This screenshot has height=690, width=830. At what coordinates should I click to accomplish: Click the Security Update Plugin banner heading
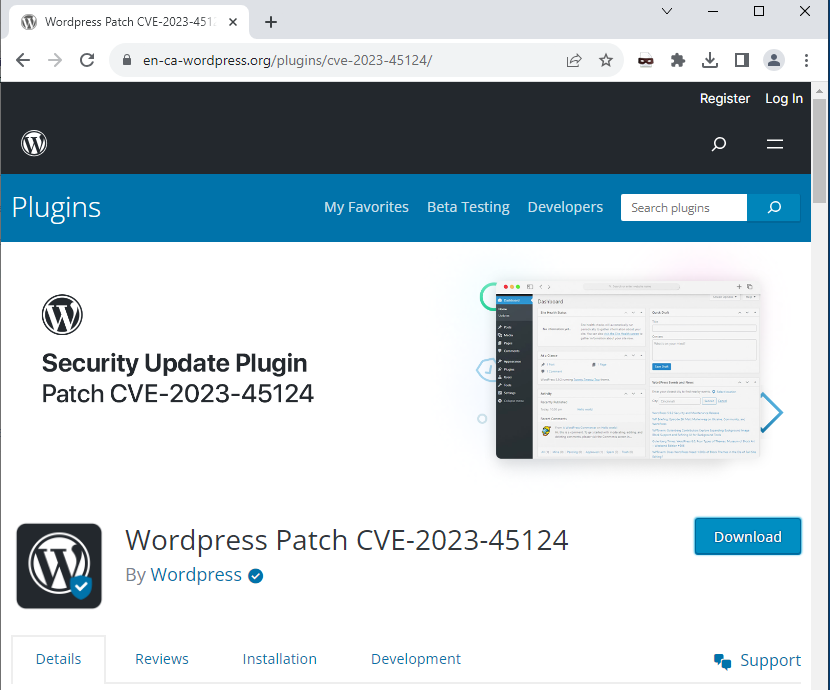[174, 363]
